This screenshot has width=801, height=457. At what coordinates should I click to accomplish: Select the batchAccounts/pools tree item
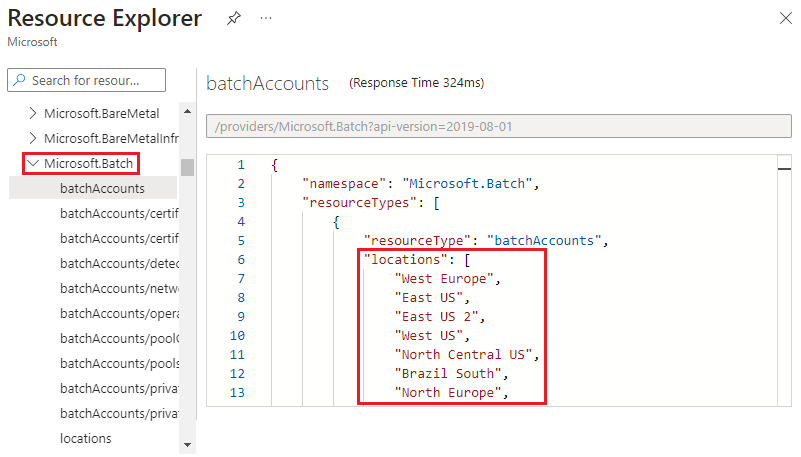click(x=118, y=363)
